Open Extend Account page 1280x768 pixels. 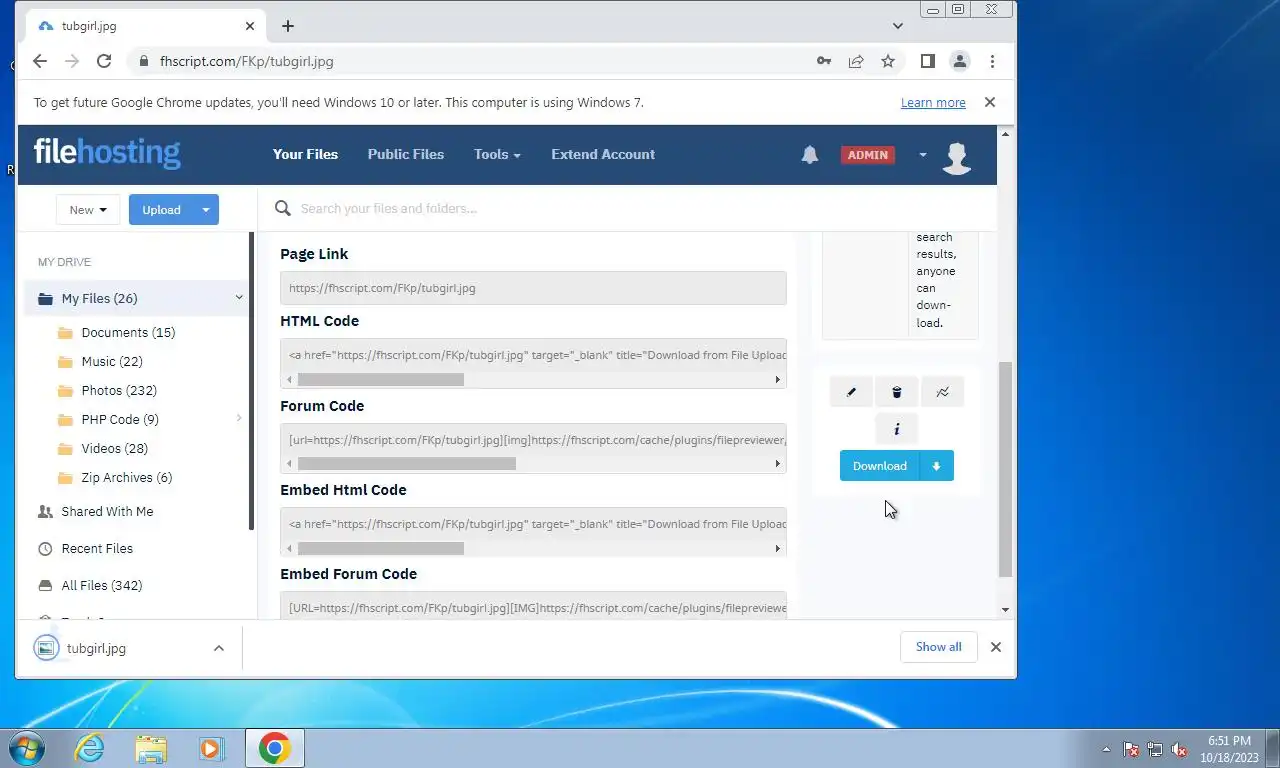[x=603, y=154]
